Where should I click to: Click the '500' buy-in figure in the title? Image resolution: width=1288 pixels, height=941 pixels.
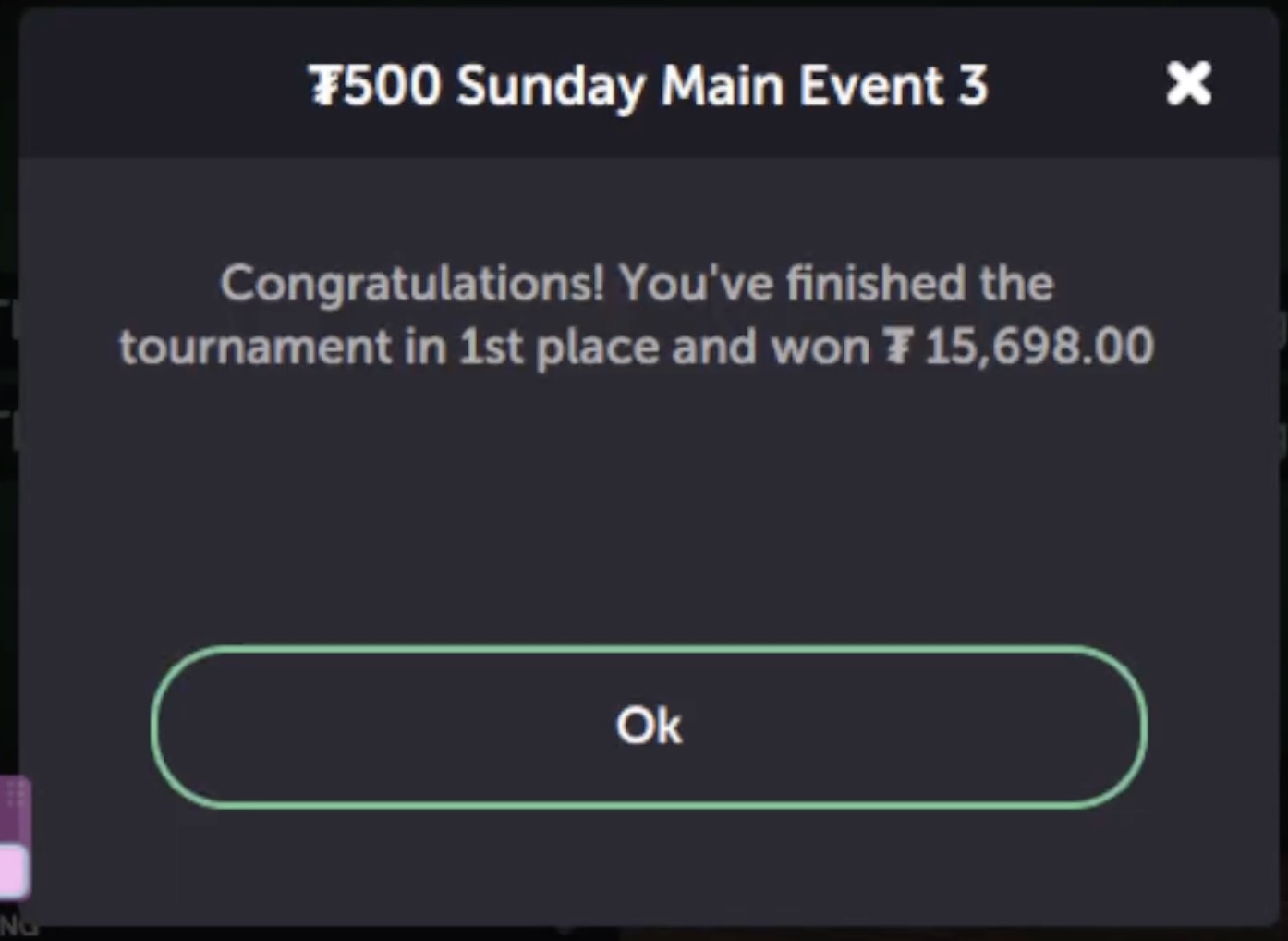click(392, 86)
